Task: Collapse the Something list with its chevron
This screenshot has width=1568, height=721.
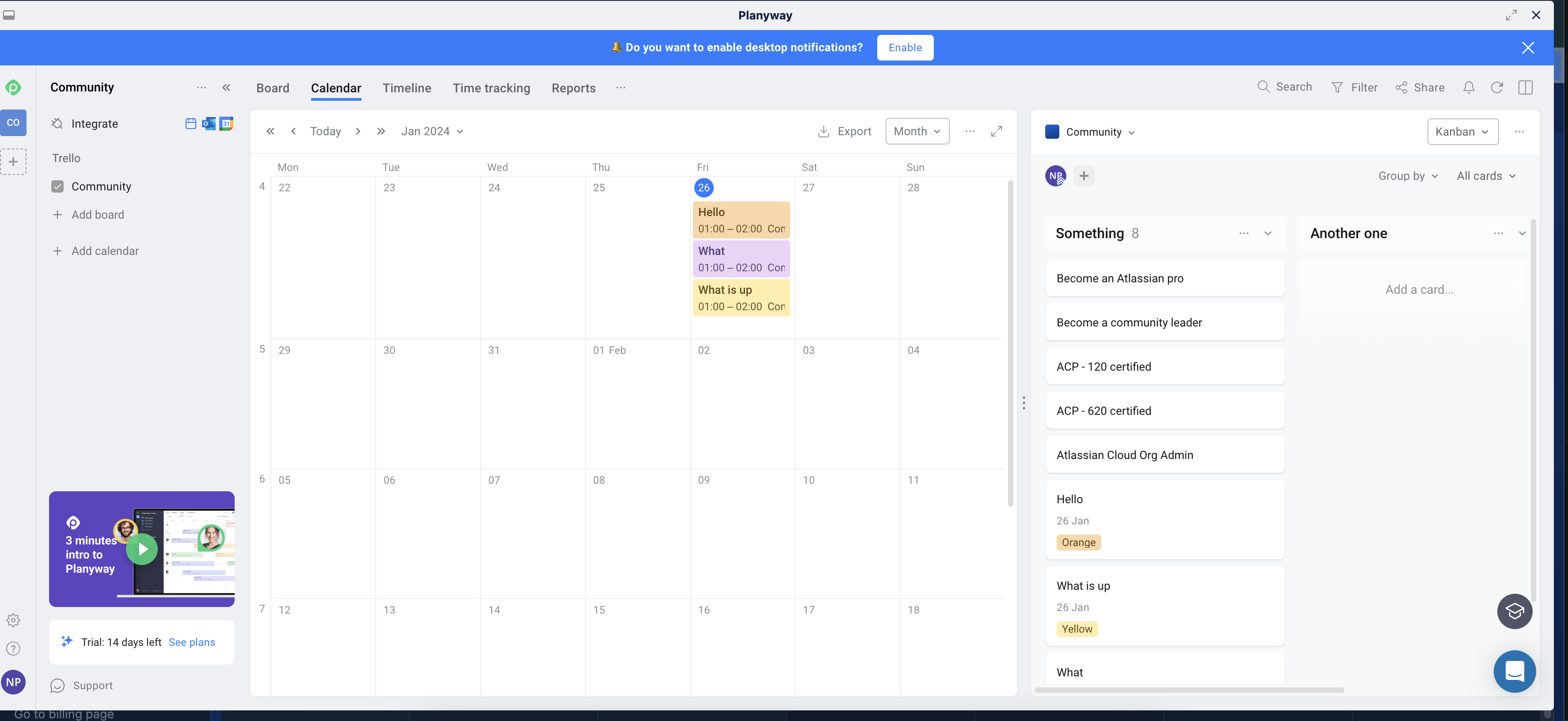Action: point(1268,233)
